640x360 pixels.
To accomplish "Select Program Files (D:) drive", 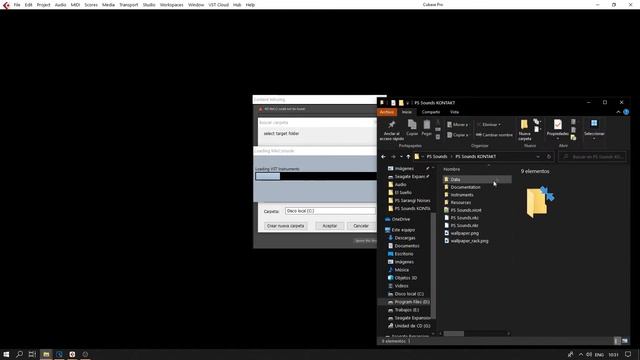I will (411, 302).
